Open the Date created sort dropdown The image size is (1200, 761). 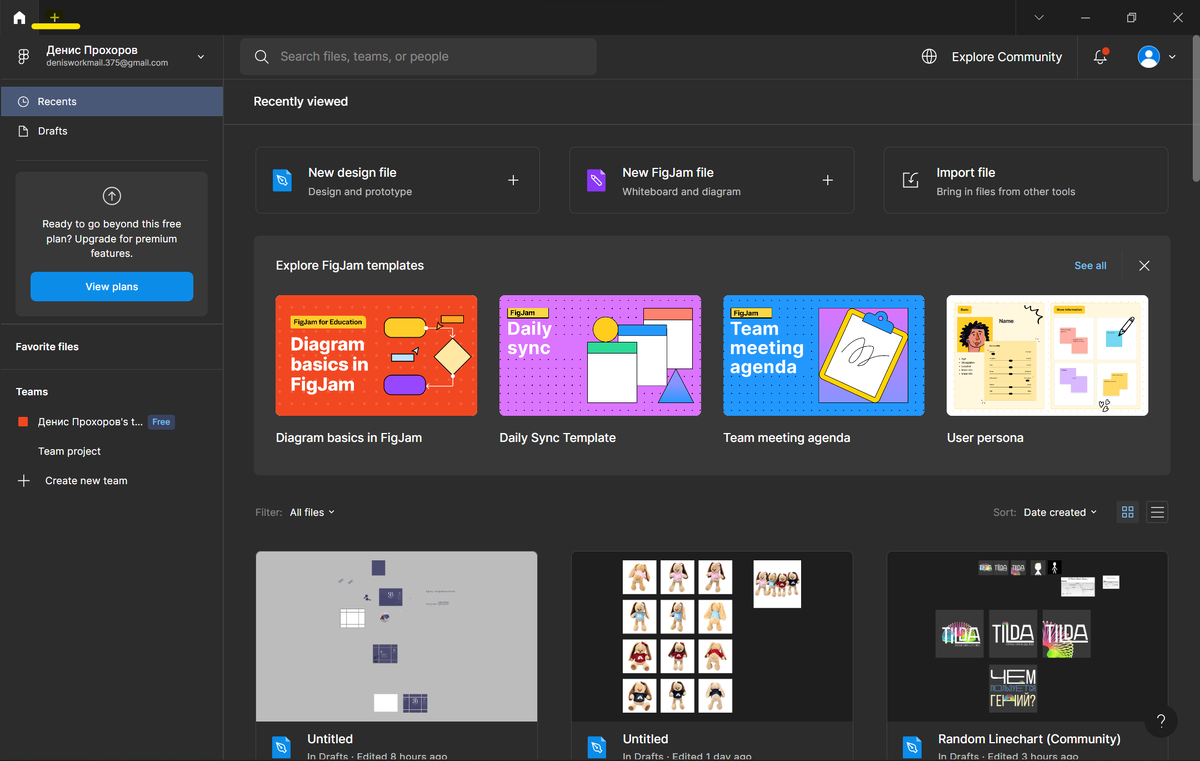click(x=1060, y=512)
